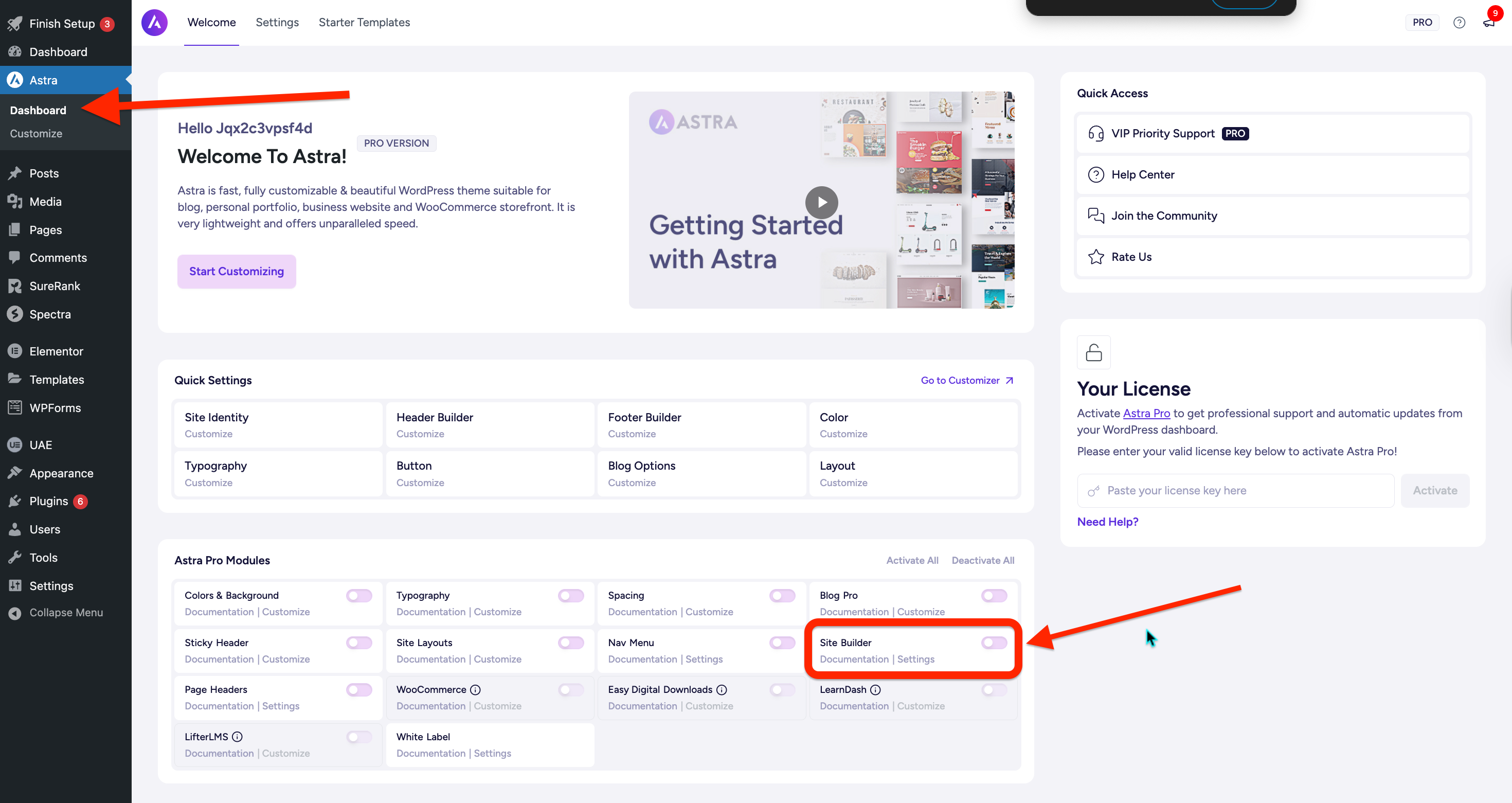Image resolution: width=1512 pixels, height=803 pixels.
Task: Toggle the Colors & Background module
Action: click(358, 596)
